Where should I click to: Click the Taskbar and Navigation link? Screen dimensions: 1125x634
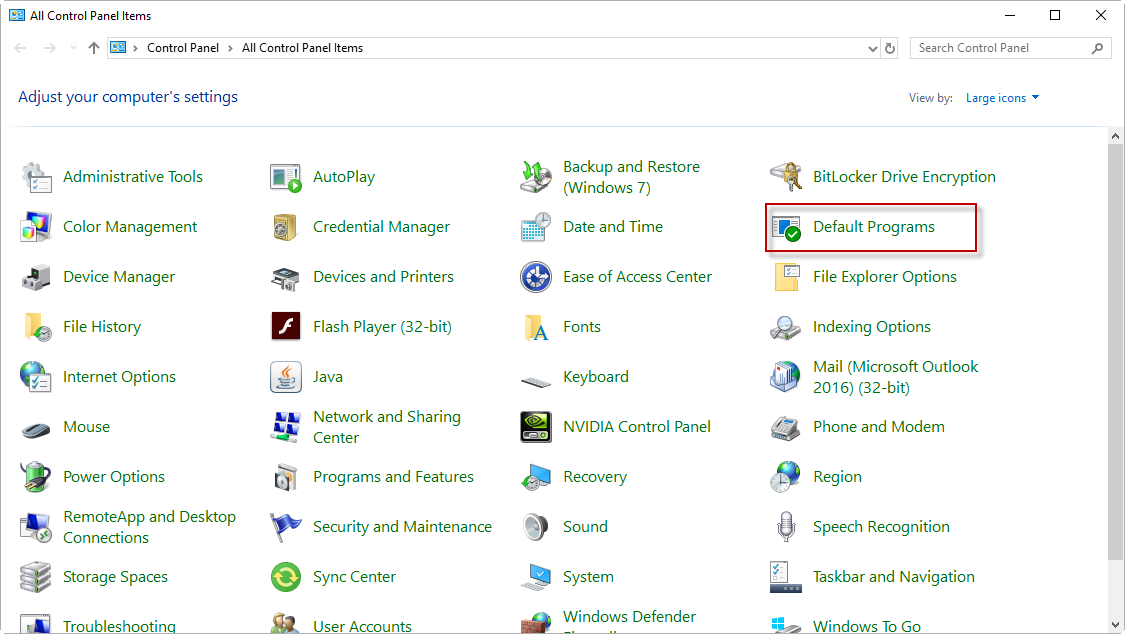[894, 577]
